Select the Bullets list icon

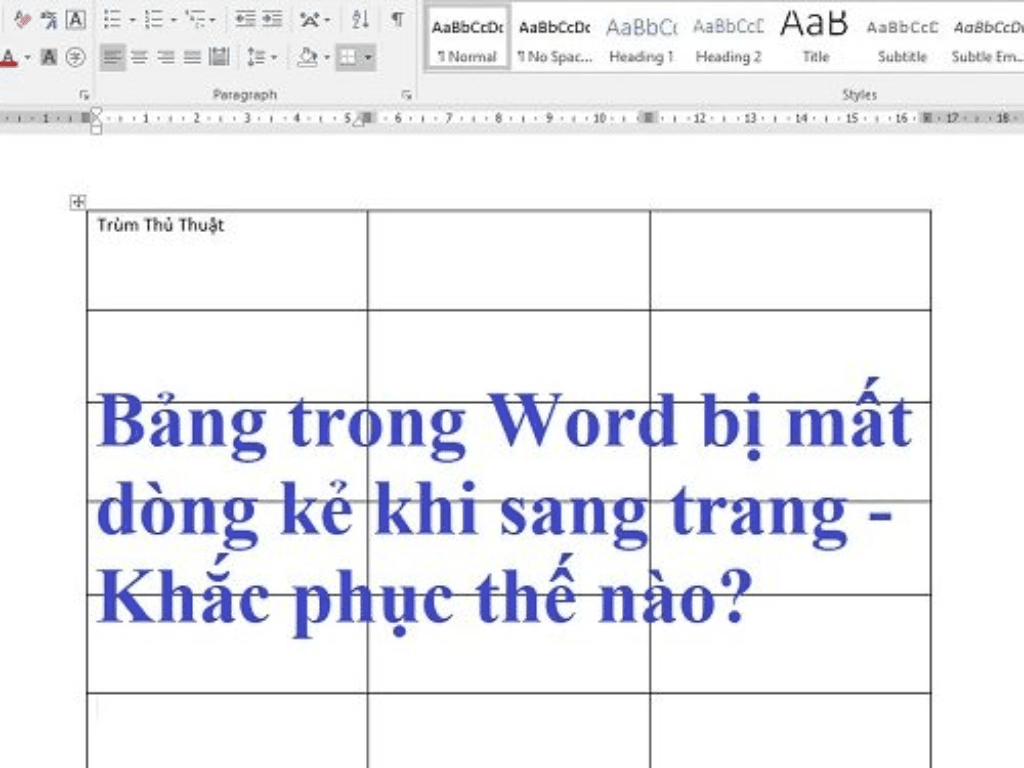(x=114, y=18)
